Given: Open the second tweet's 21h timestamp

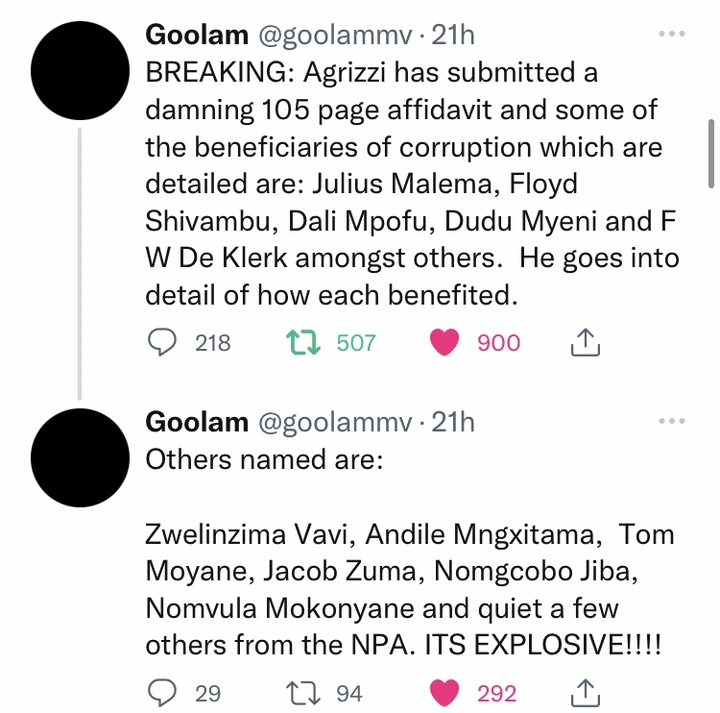Looking at the screenshot, I should [453, 422].
